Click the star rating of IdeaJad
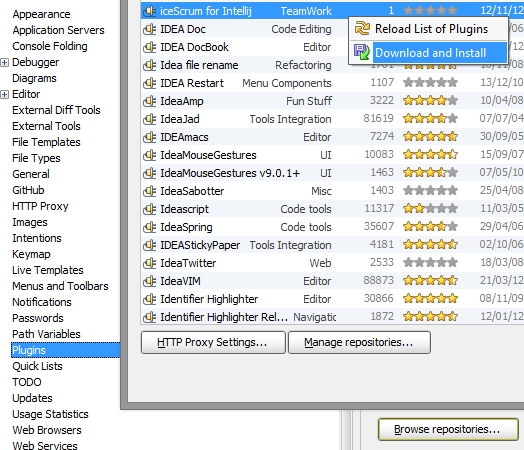 coord(430,118)
